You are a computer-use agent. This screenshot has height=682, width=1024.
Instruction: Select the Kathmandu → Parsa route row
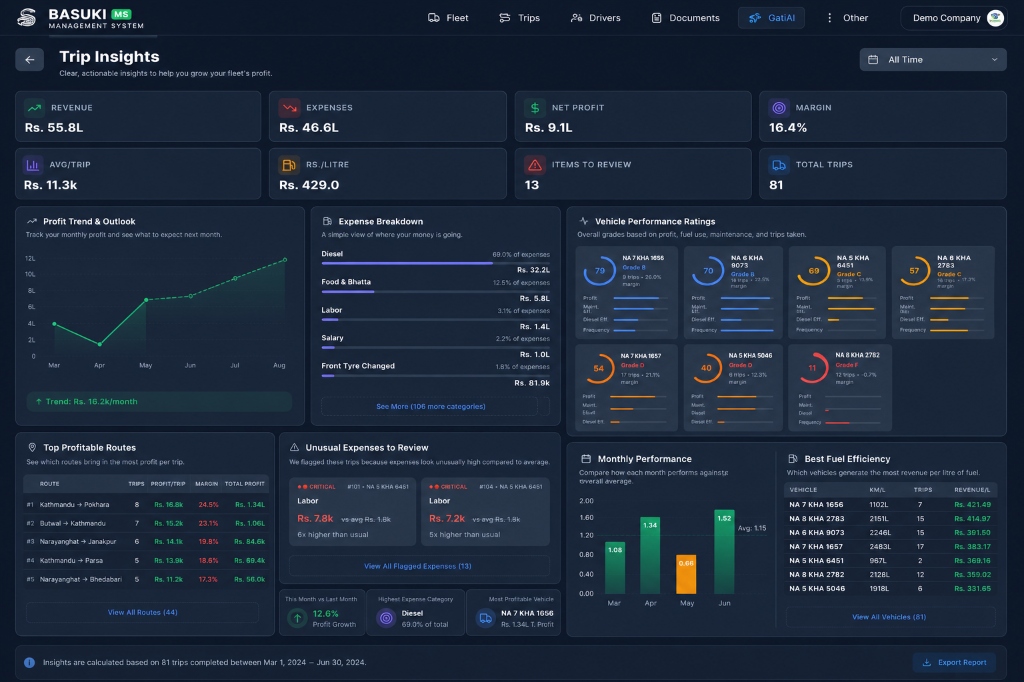pos(146,560)
